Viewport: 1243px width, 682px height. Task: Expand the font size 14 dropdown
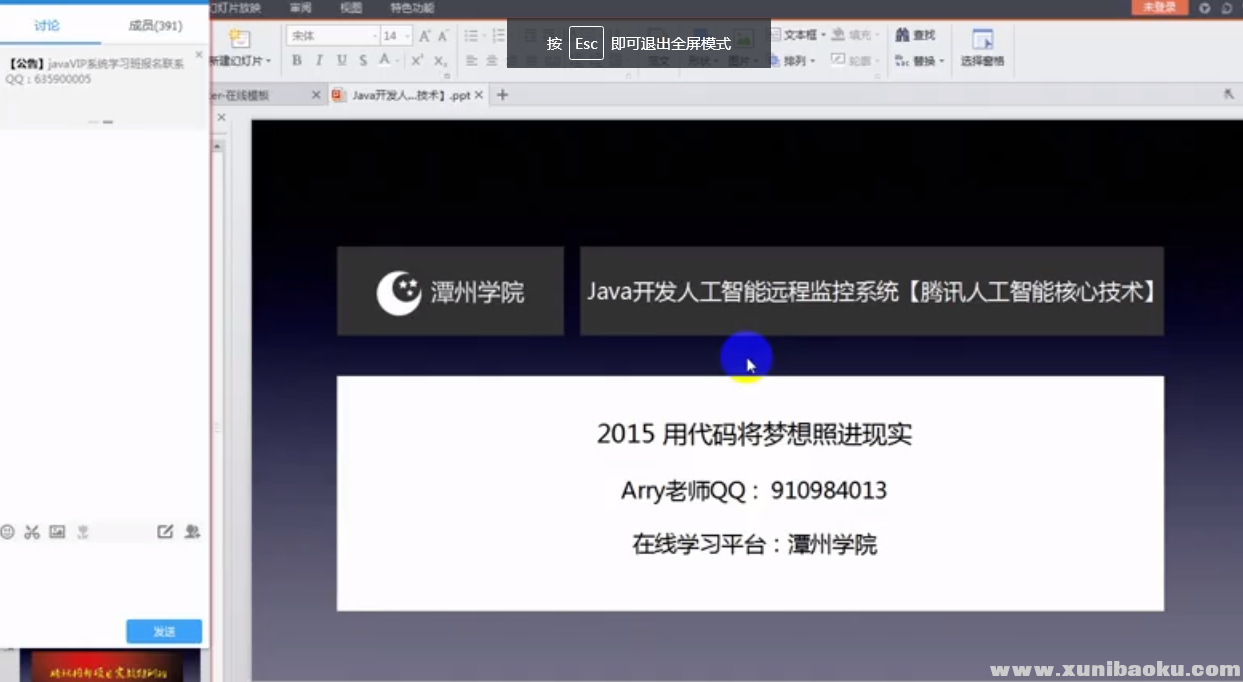pyautogui.click(x=407, y=36)
